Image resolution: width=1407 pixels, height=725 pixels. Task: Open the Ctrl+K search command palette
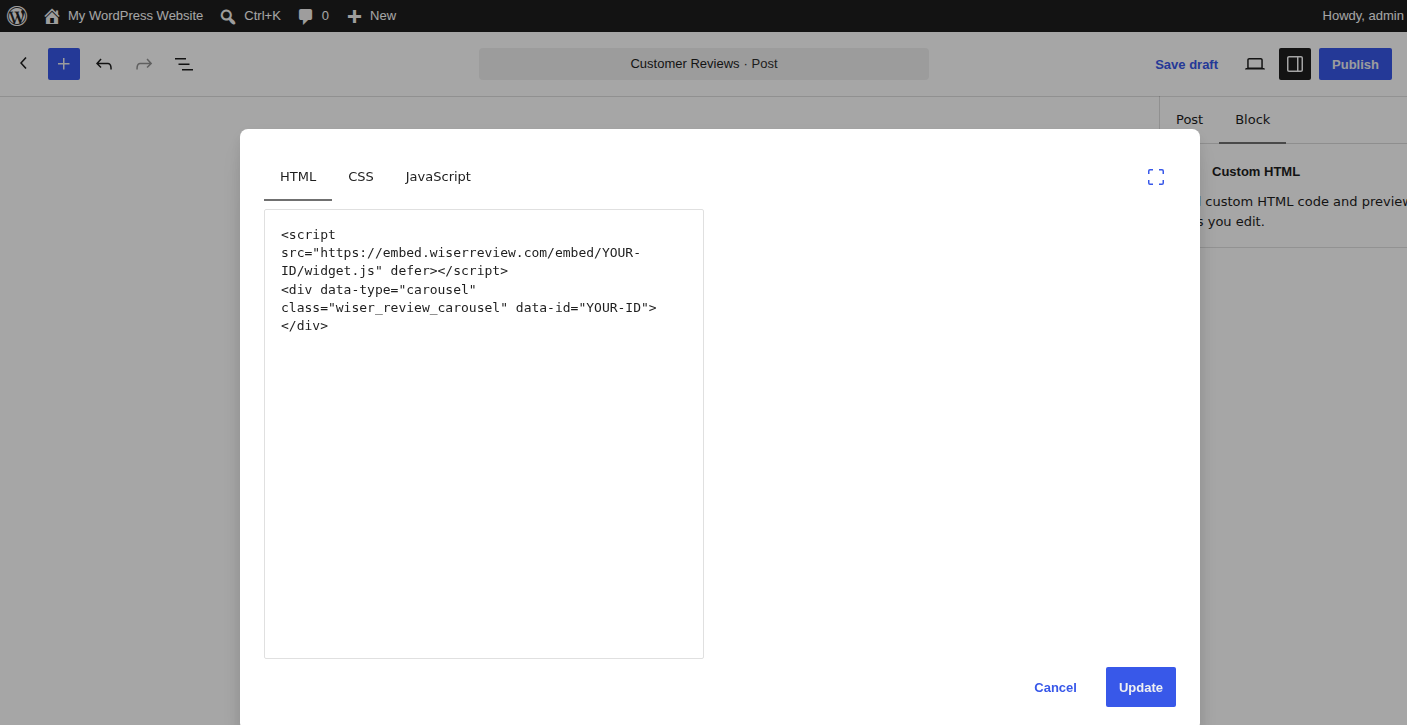(250, 16)
